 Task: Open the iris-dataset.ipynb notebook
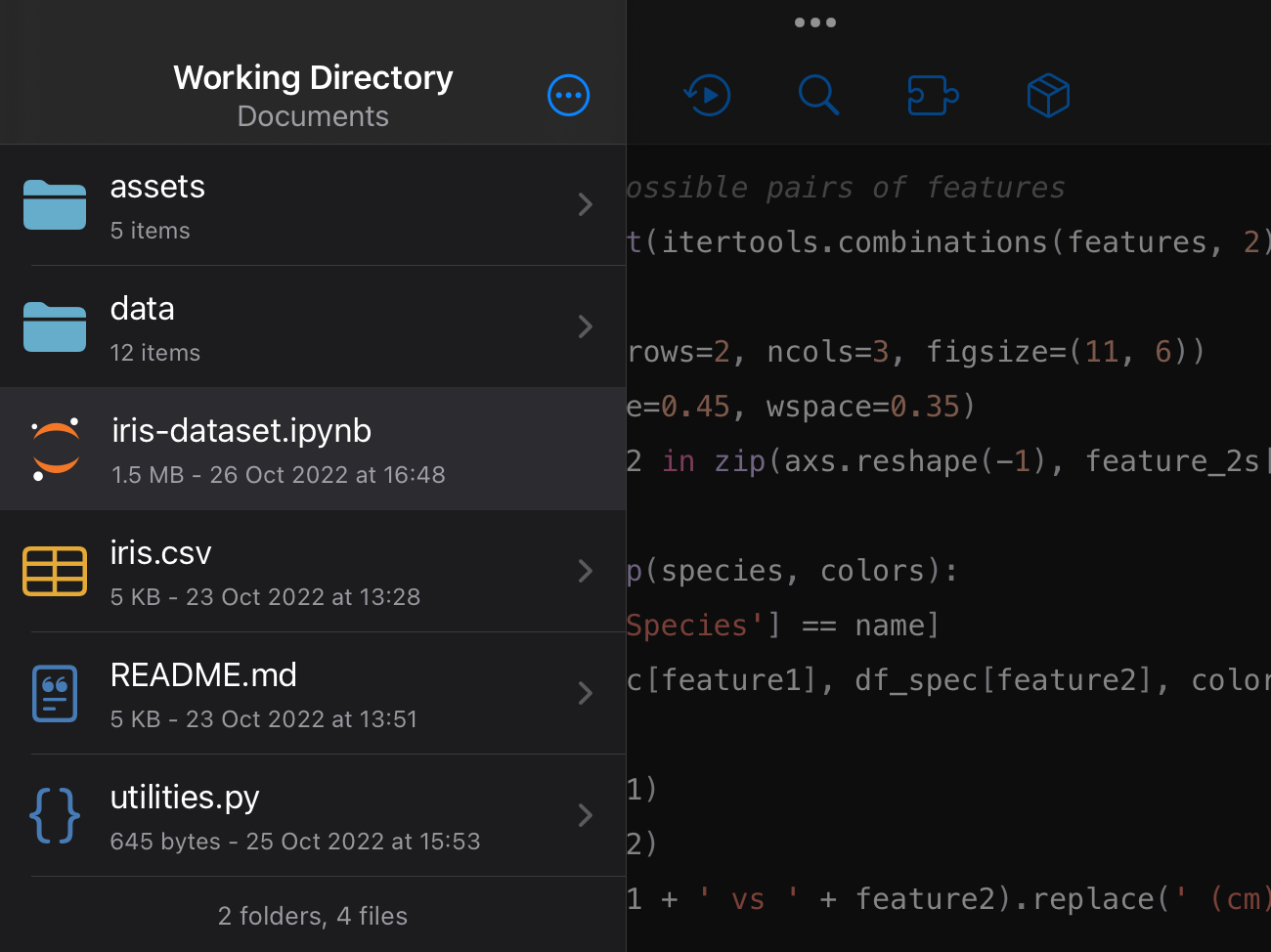(x=241, y=431)
